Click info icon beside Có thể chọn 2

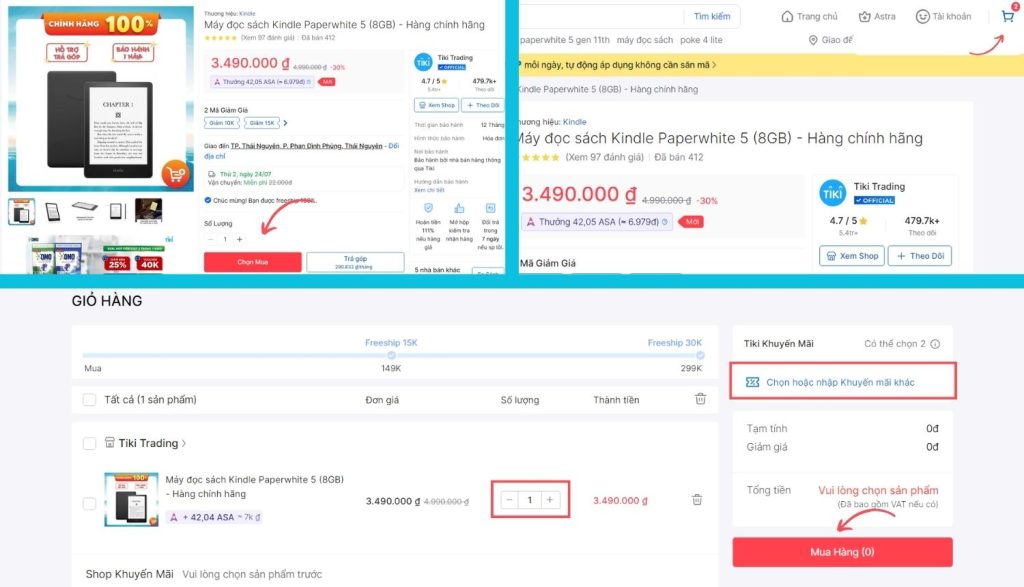935,343
